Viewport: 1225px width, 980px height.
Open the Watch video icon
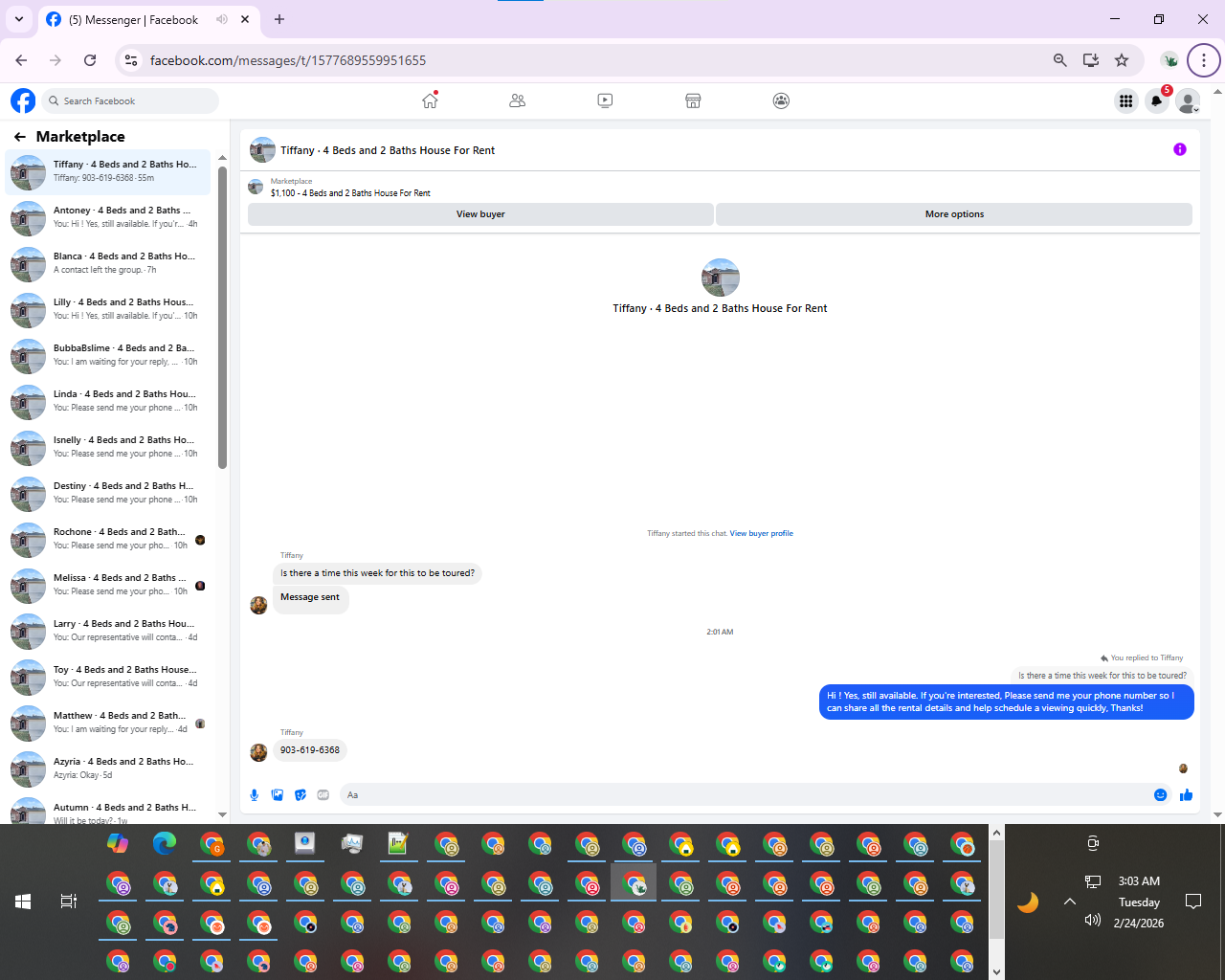tap(605, 100)
